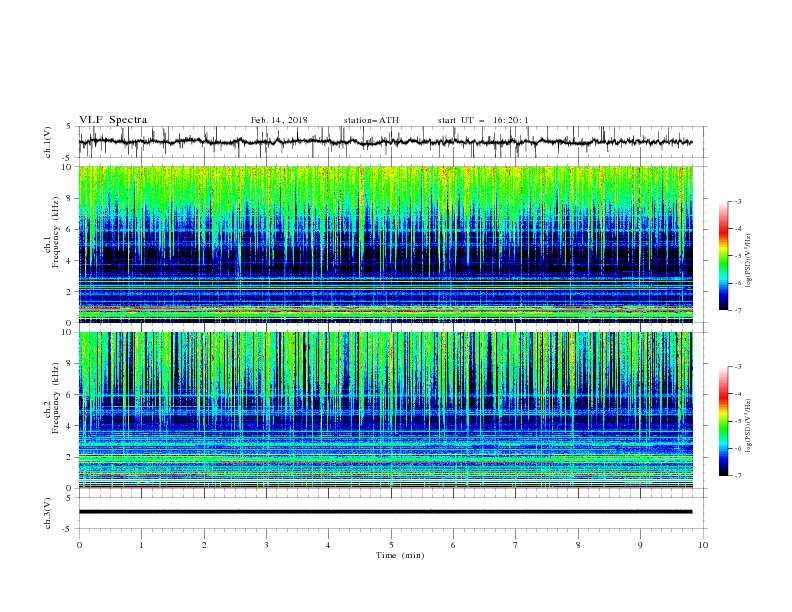Click the color bar beside the ch.2 spectrogram

(723, 421)
